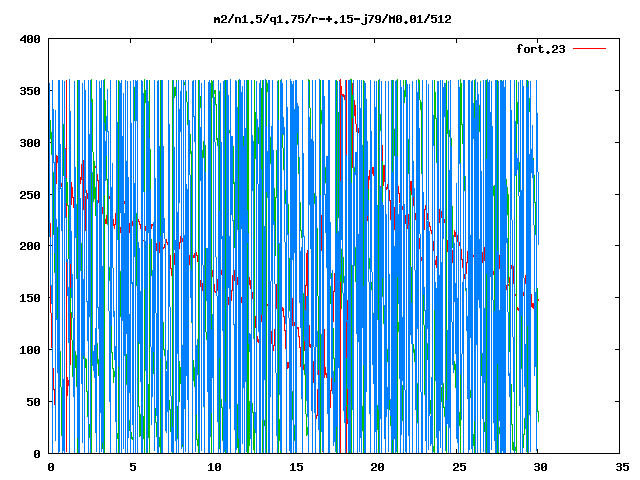Click the red legend line sample
Screen dimensions: 640x480
(x=589, y=49)
